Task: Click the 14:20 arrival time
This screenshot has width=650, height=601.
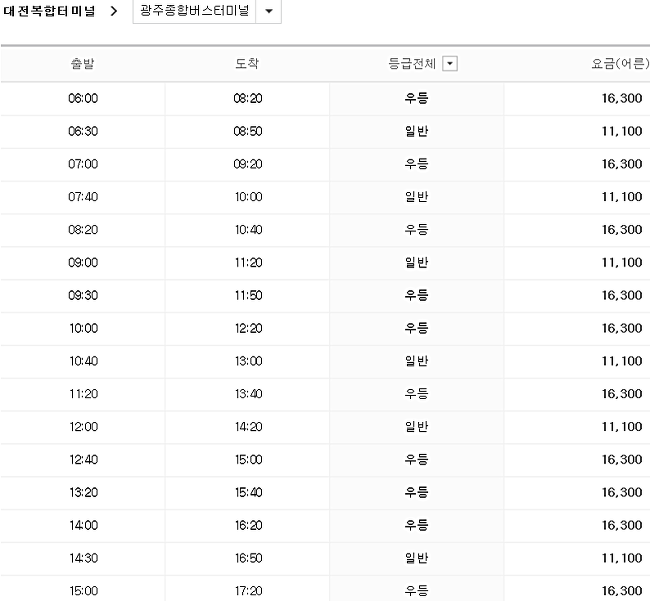Action: [248, 427]
